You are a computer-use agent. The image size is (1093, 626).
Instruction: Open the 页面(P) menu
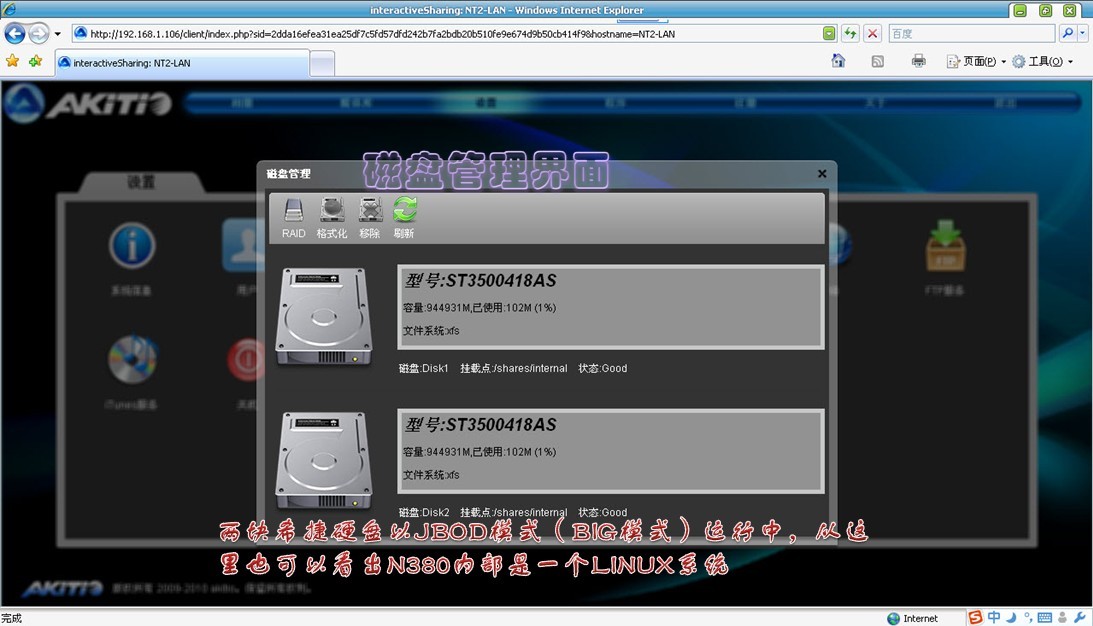pos(976,61)
